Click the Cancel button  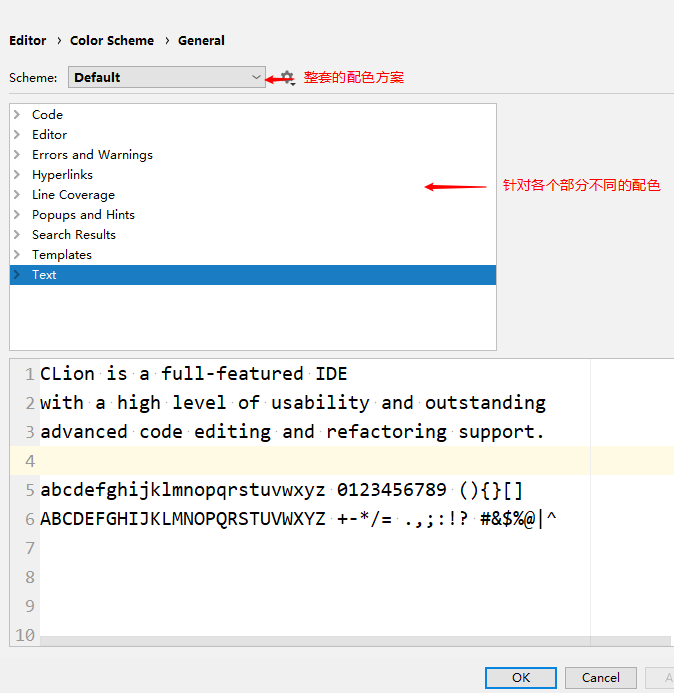click(600, 677)
